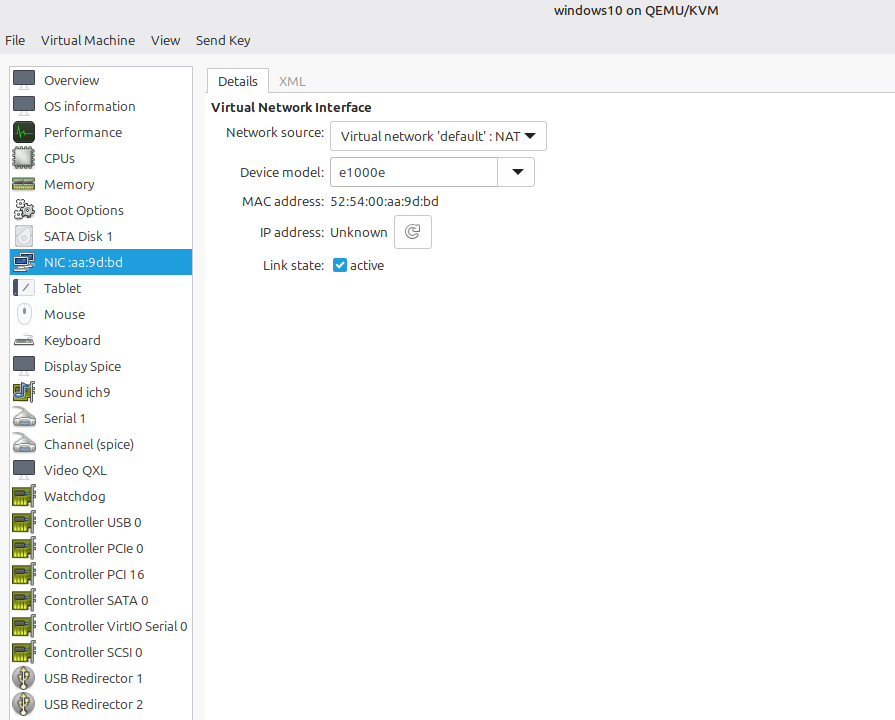Select the USB Redirector 1 icon
Screen dimensions: 895x720
[23, 677]
